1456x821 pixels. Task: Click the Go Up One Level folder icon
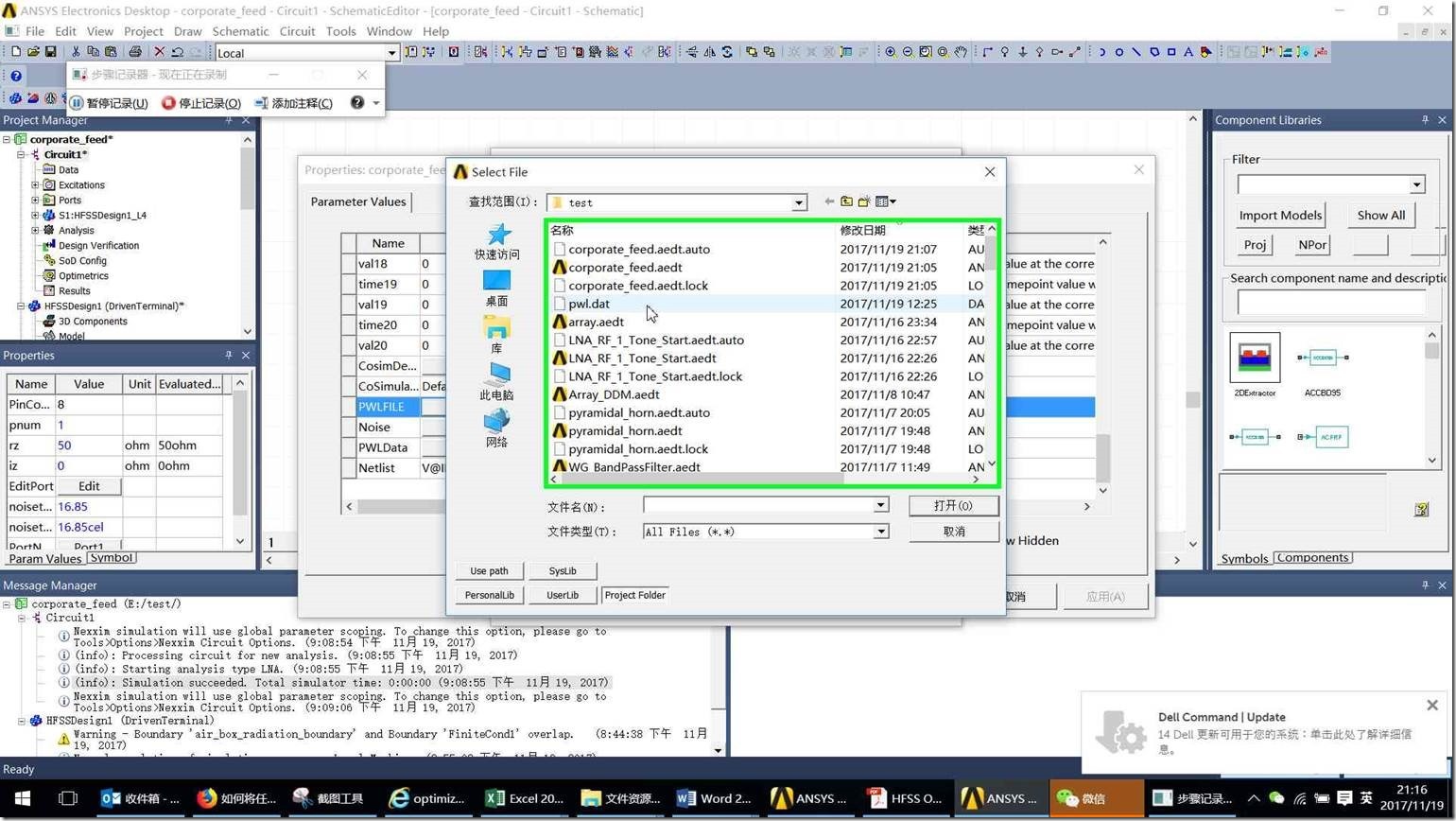(846, 201)
